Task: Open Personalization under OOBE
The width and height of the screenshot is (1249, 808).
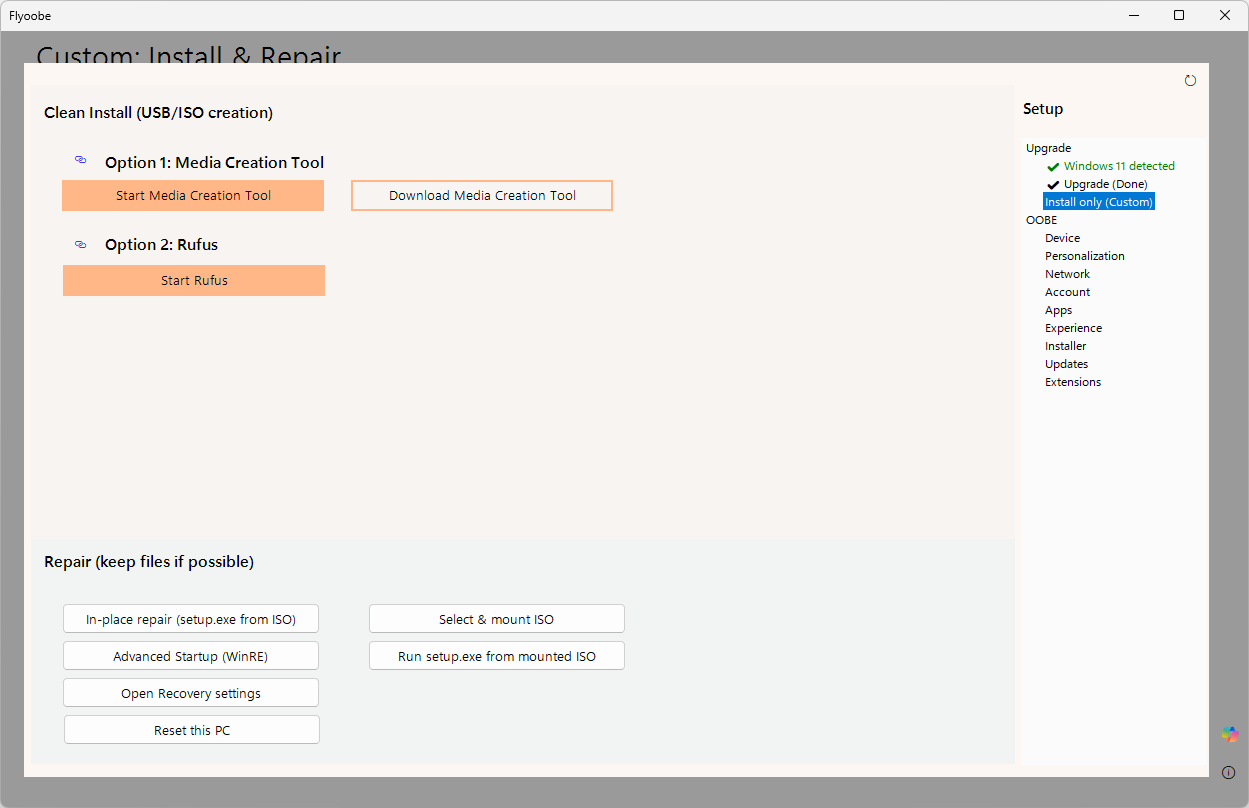Action: [x=1085, y=256]
